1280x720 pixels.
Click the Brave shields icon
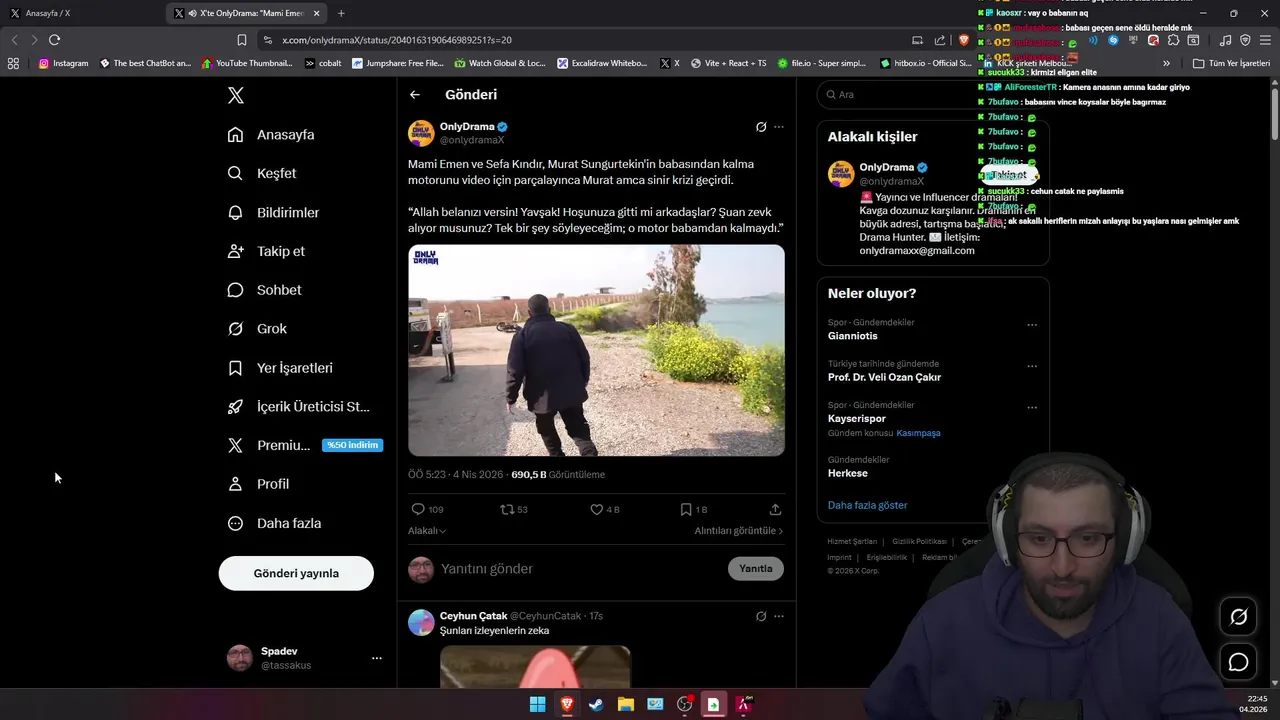[x=964, y=40]
